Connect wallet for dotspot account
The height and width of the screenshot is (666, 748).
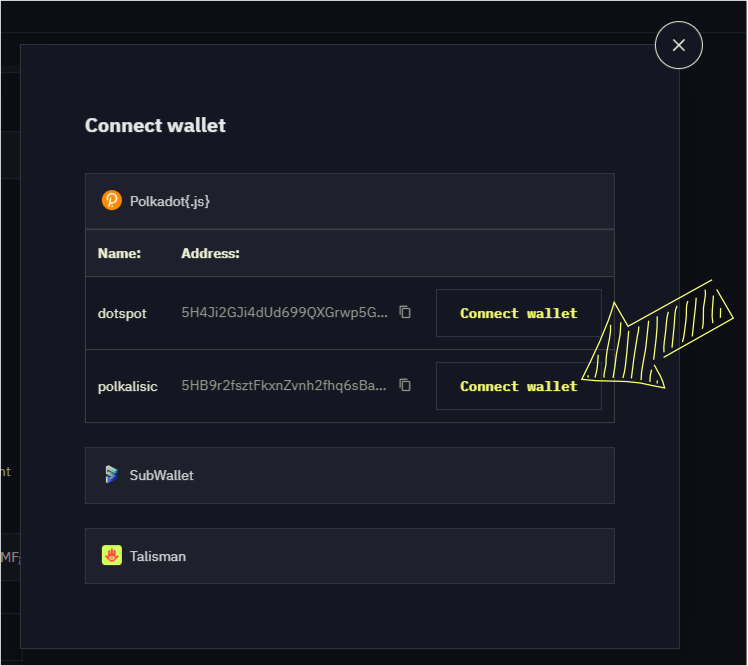pyautogui.click(x=519, y=313)
